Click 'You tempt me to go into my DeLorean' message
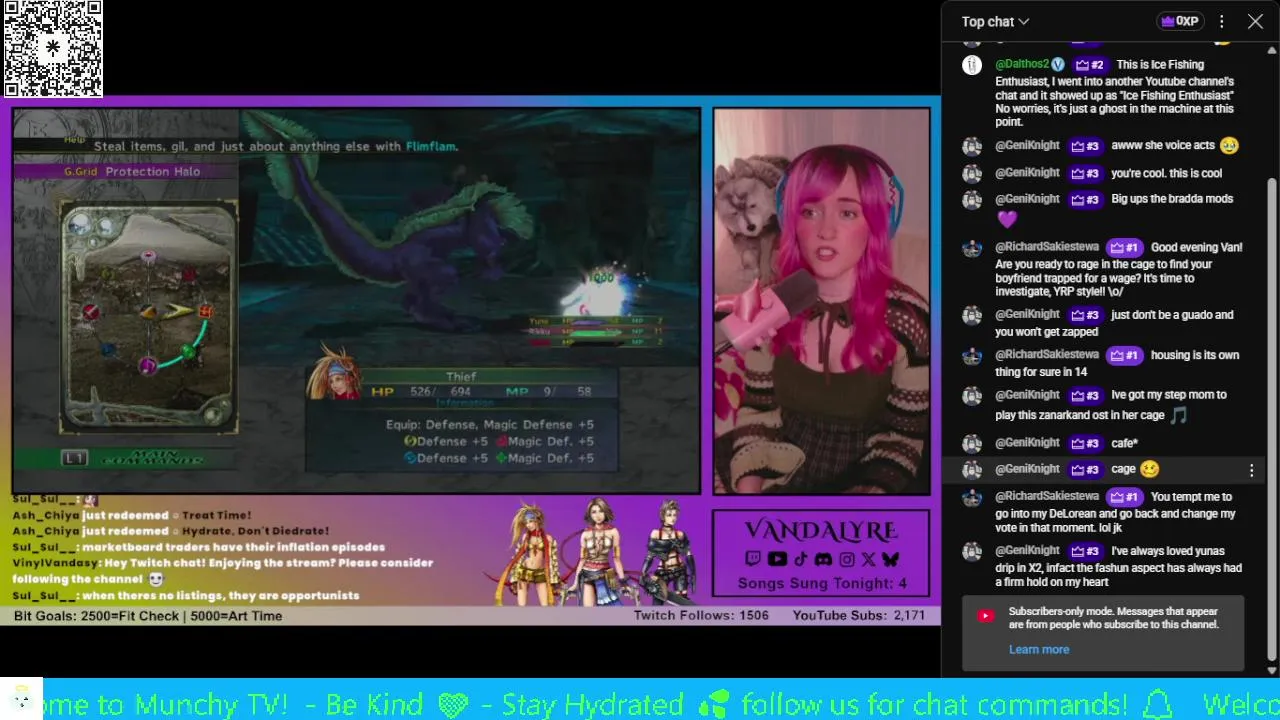1280x720 pixels. tap(1115, 513)
